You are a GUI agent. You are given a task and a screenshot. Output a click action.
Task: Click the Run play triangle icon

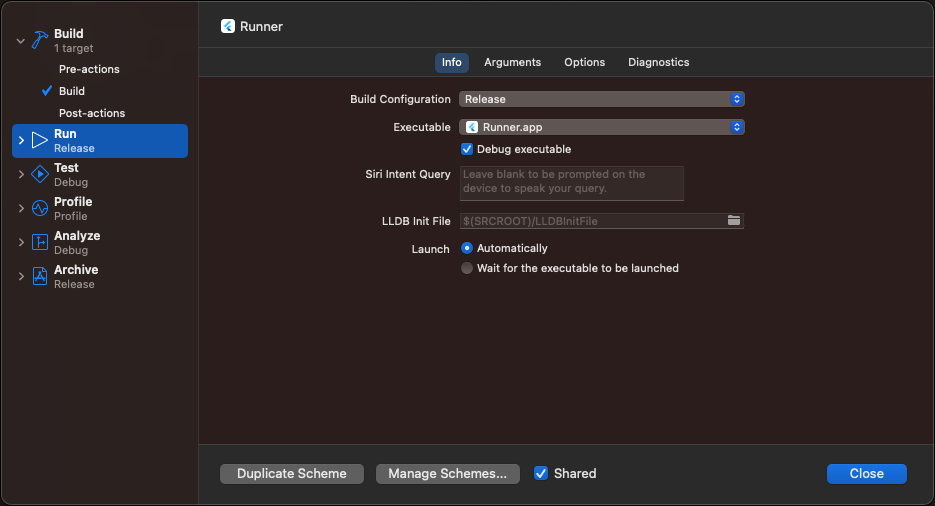[39, 140]
